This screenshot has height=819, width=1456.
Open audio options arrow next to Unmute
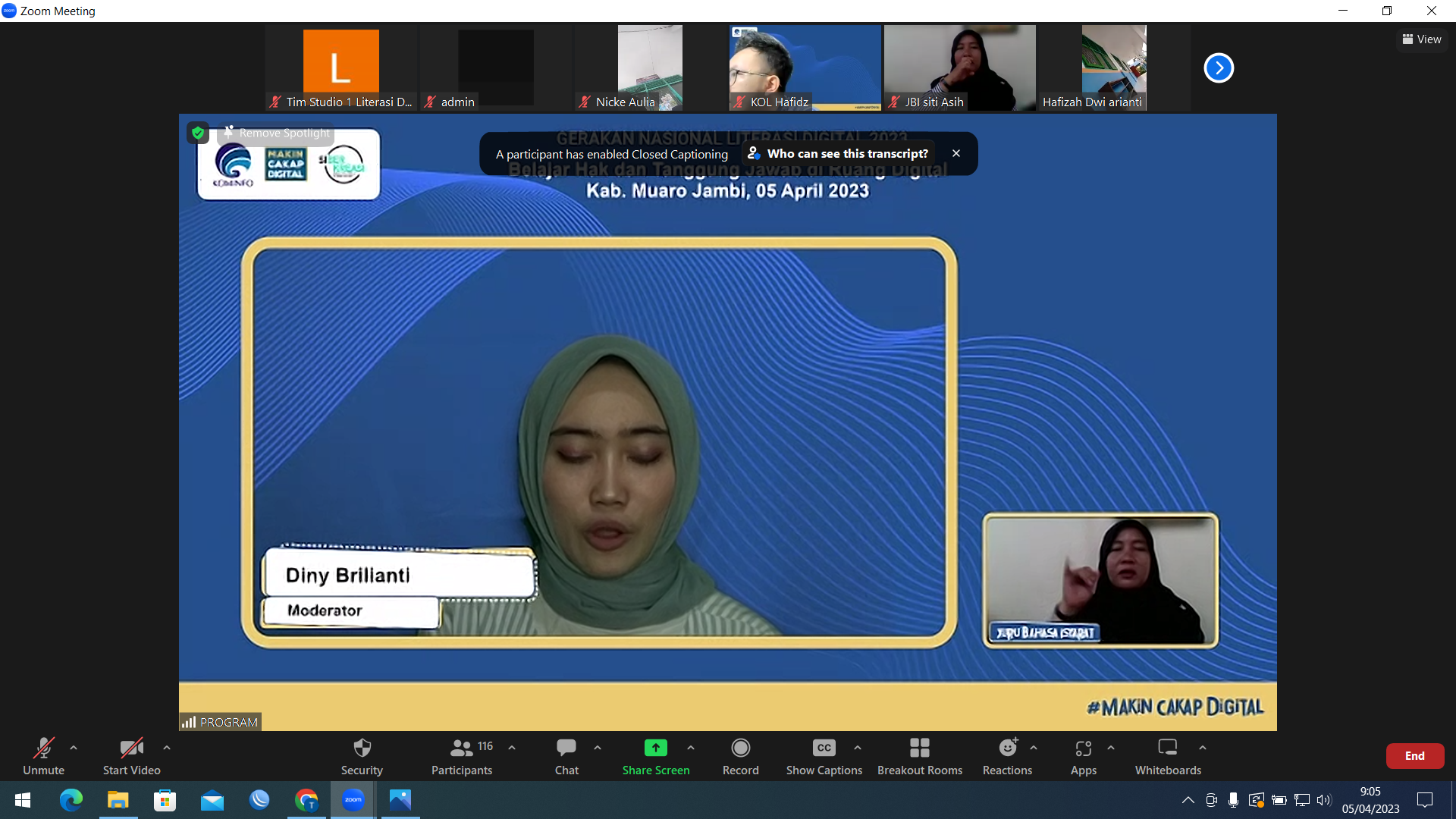74,748
